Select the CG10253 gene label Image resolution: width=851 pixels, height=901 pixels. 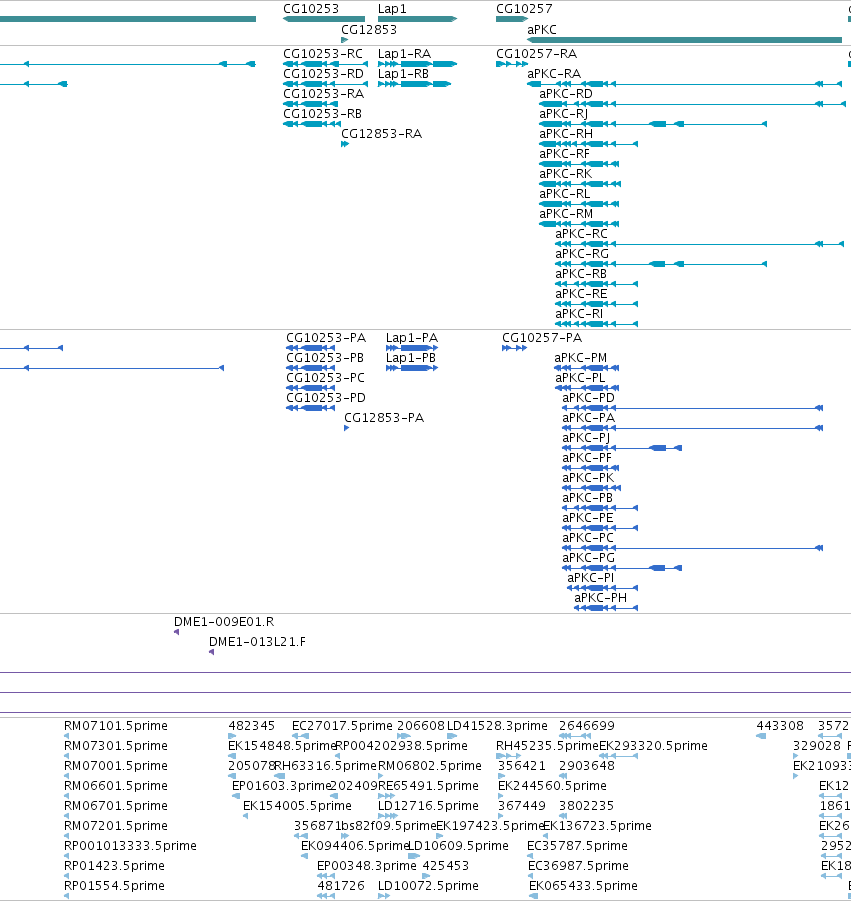pos(311,9)
